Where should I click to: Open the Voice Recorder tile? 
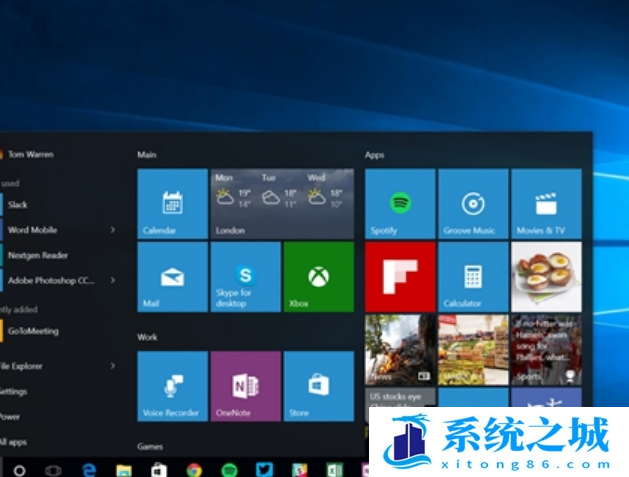172,386
